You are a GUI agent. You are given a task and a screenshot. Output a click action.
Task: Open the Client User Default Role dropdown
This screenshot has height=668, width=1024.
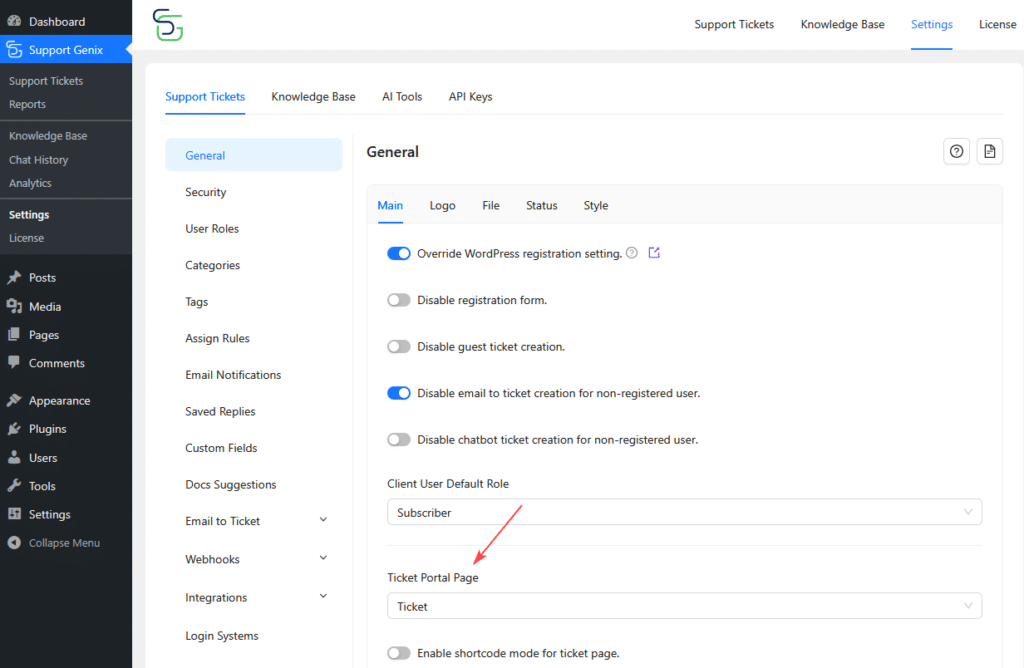click(x=684, y=512)
